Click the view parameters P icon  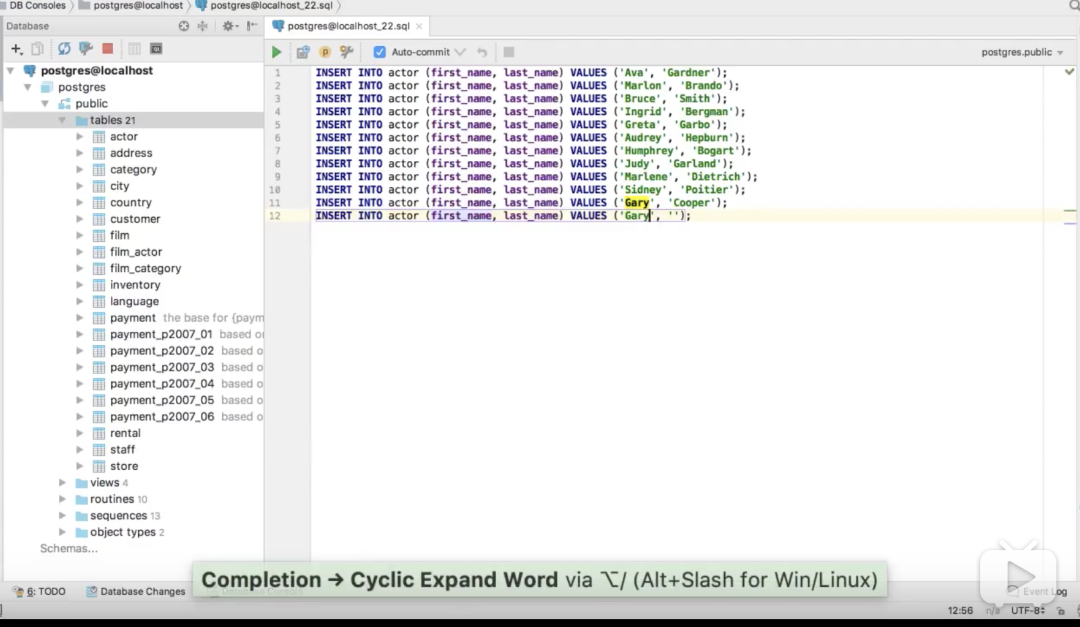(x=324, y=52)
